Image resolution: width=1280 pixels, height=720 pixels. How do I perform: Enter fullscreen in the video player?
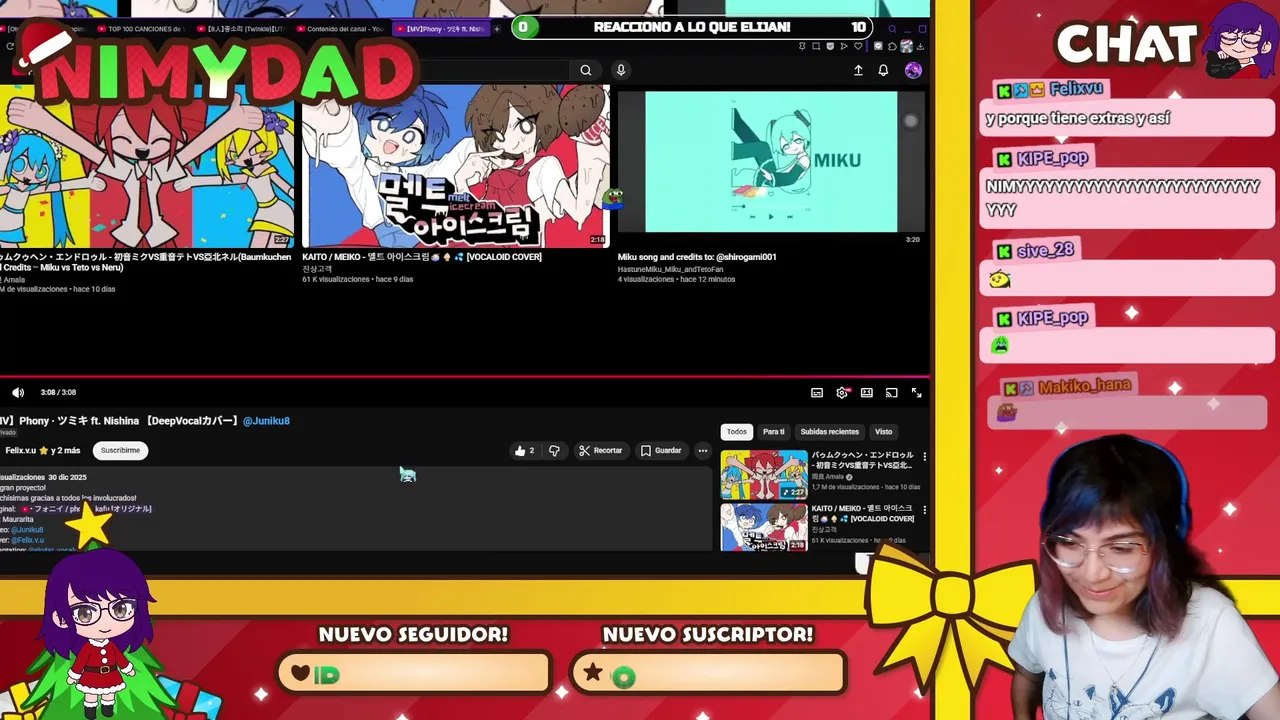[x=916, y=393]
